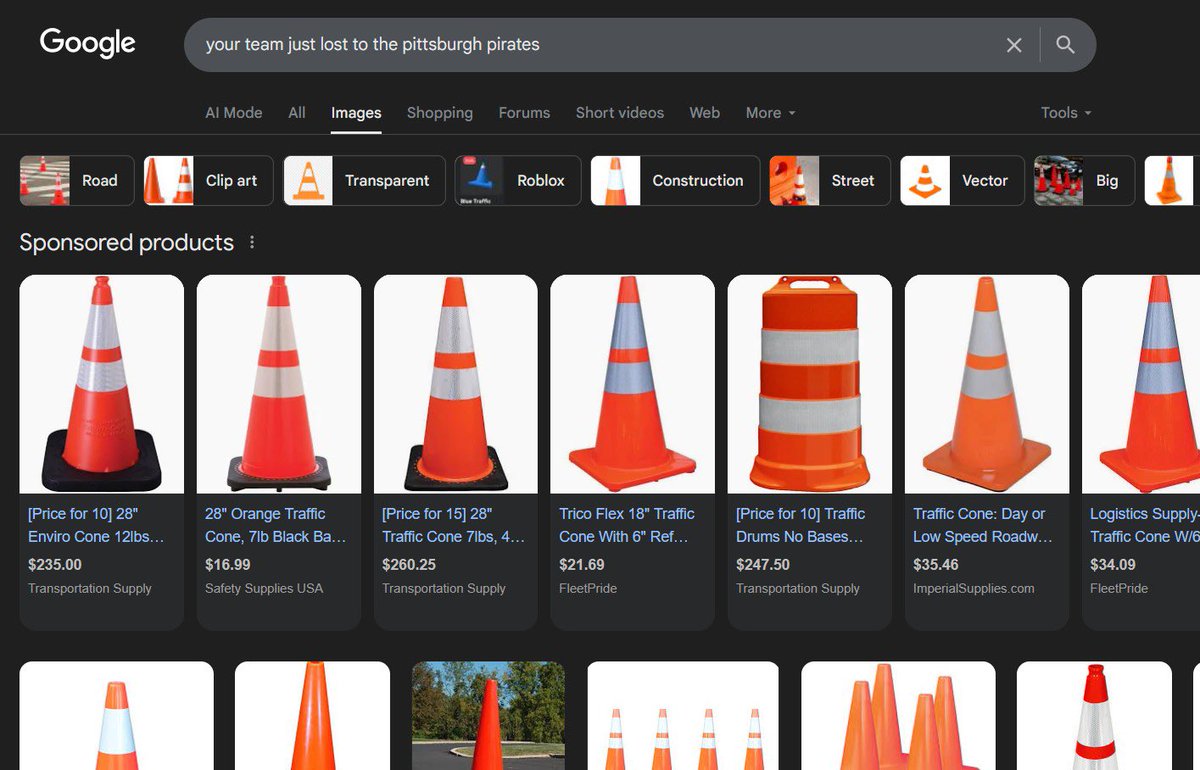1200x770 pixels.
Task: Switch to the All results tab
Action: (297, 113)
